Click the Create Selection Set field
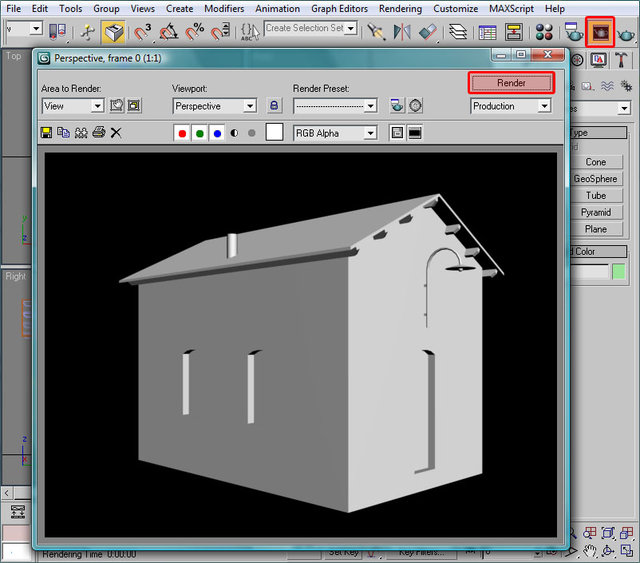 305,29
